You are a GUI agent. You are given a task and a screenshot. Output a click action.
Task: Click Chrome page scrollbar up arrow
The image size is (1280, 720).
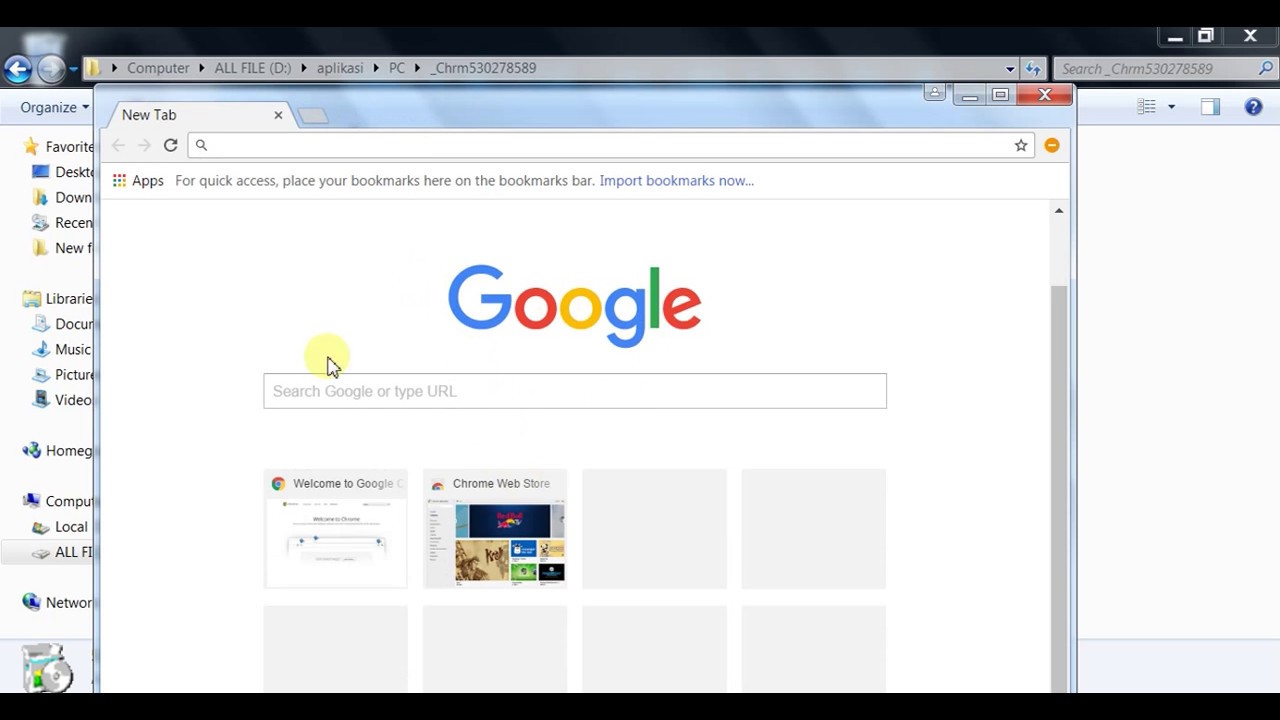1059,210
